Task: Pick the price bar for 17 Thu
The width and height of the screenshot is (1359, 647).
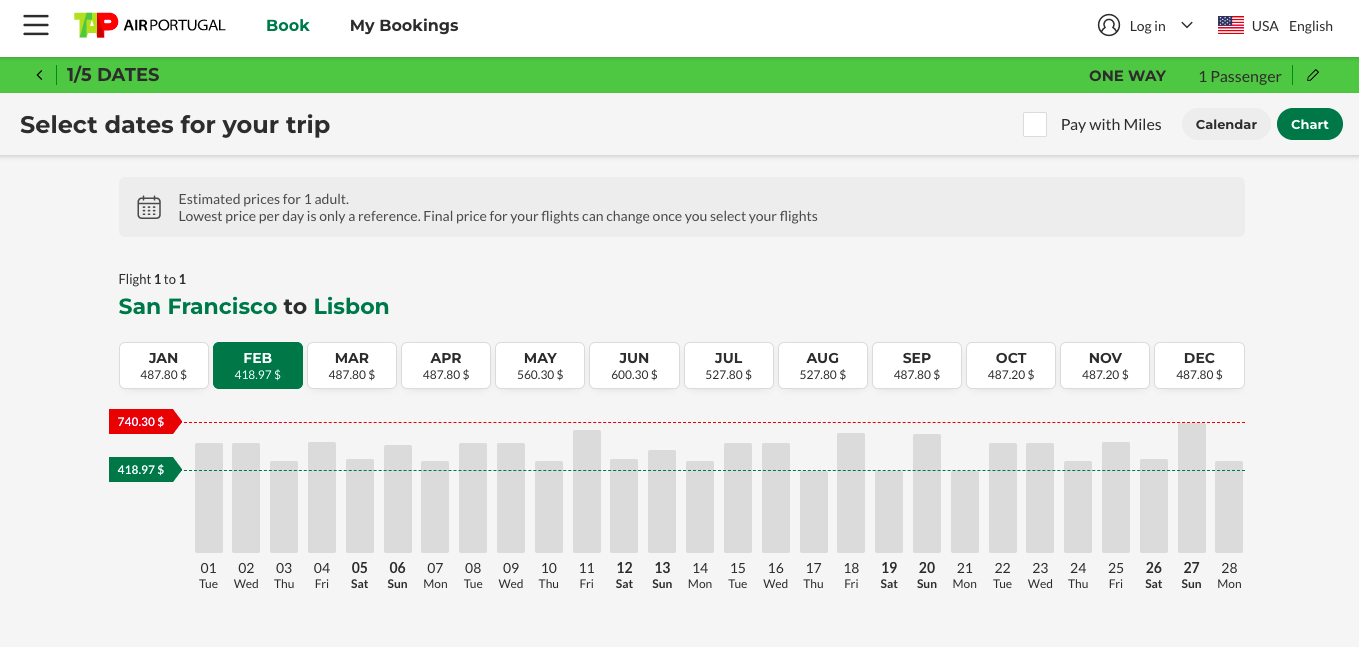Action: (x=814, y=512)
